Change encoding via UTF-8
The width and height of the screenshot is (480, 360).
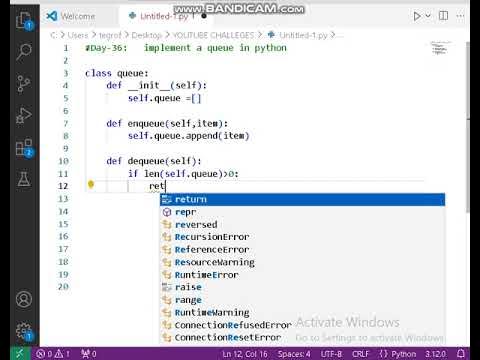click(331, 354)
